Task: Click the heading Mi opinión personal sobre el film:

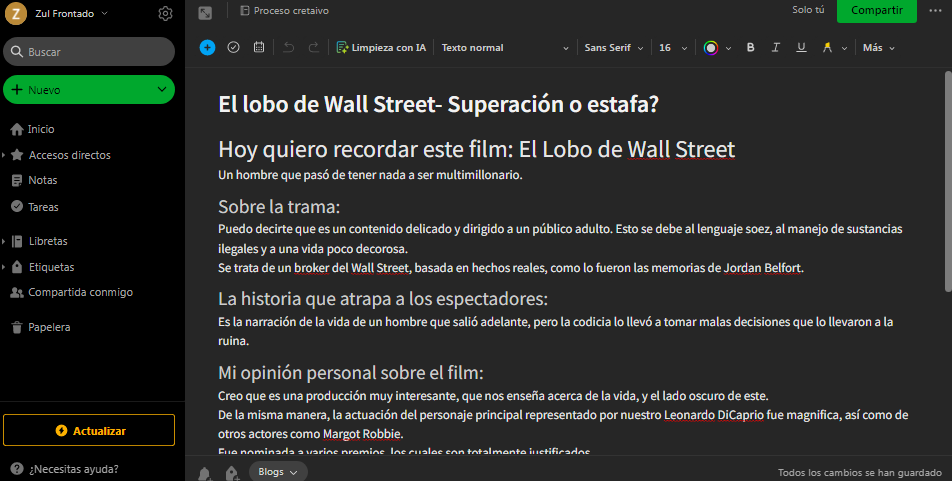Action: [x=350, y=372]
